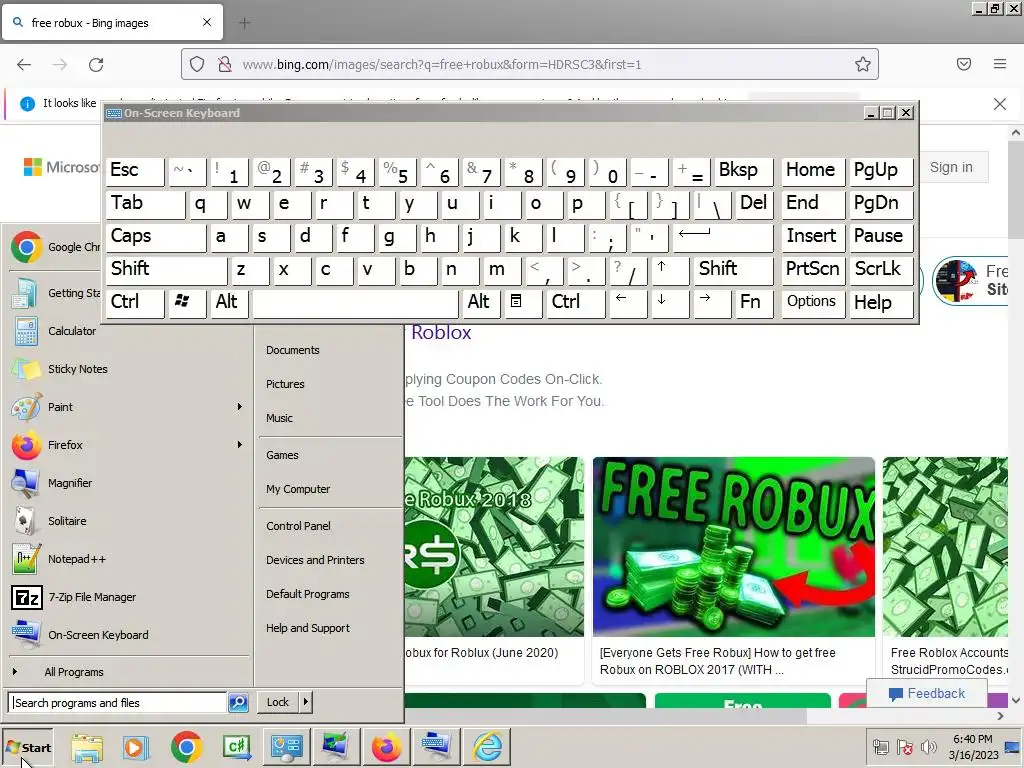Open Documents from Start menu
Image resolution: width=1024 pixels, height=768 pixels.
coord(293,350)
